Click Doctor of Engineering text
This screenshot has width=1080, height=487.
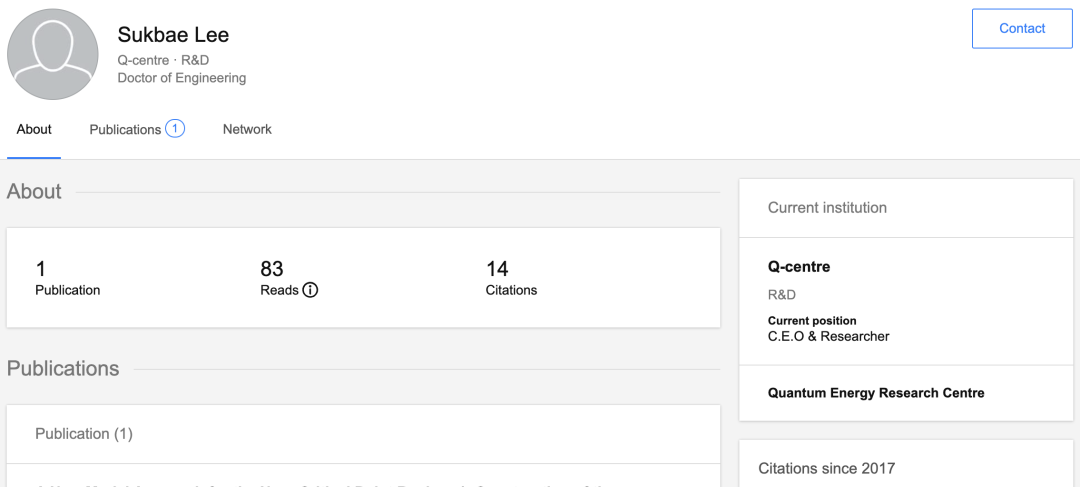pyautogui.click(x=181, y=78)
